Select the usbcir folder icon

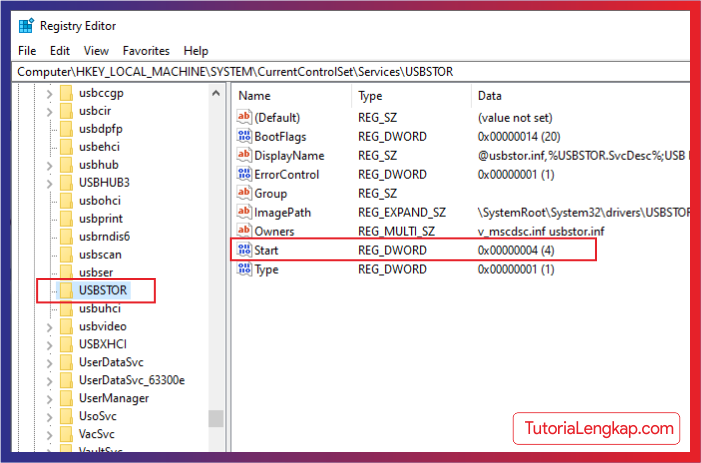tap(66, 111)
